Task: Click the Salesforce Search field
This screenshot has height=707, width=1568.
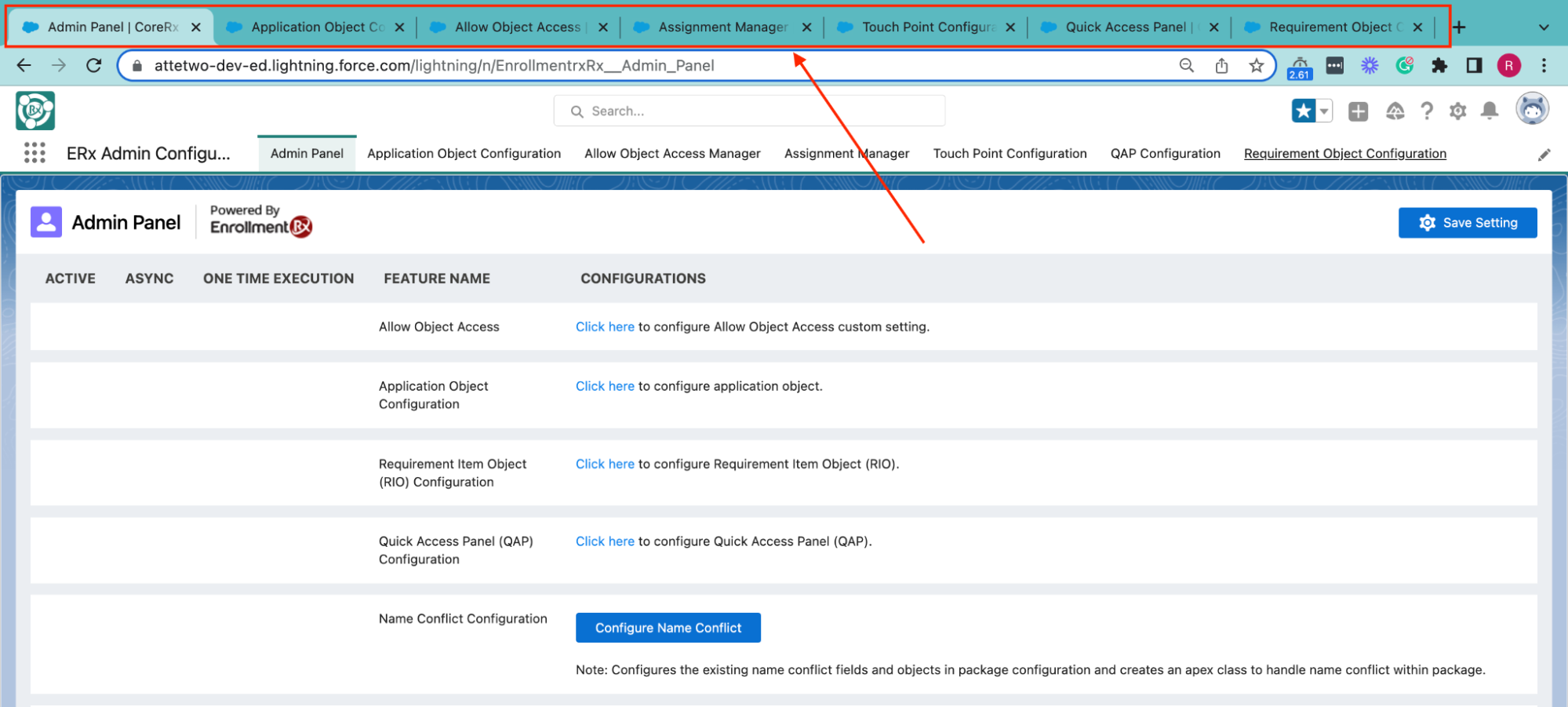Action: click(x=749, y=111)
